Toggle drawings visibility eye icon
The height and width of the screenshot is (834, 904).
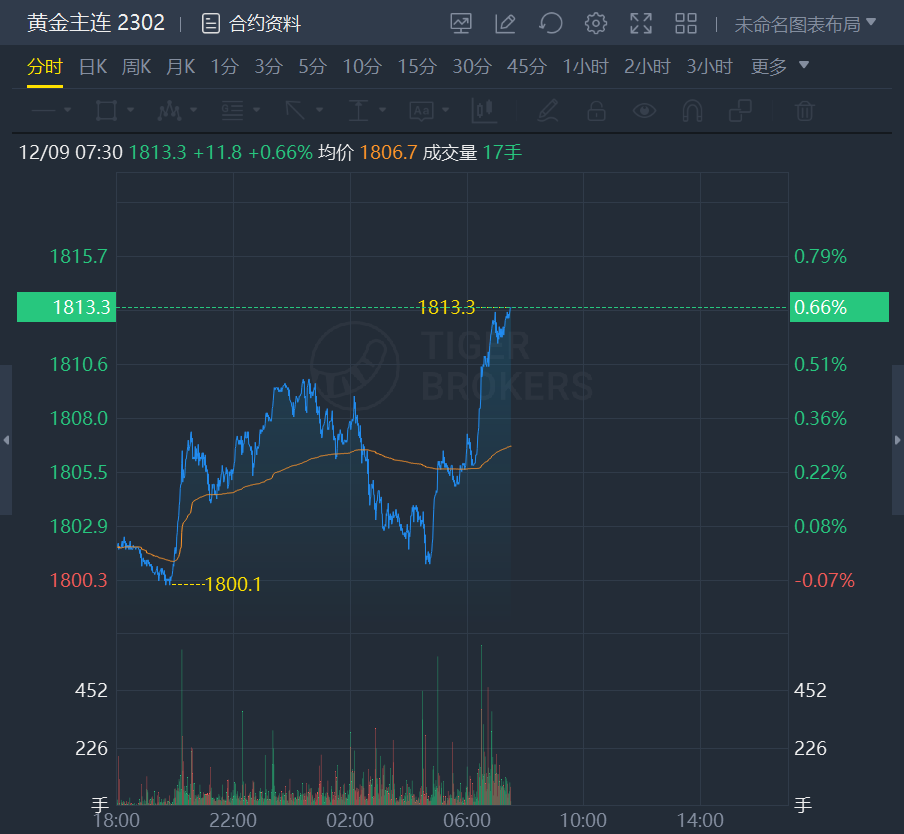[644, 110]
